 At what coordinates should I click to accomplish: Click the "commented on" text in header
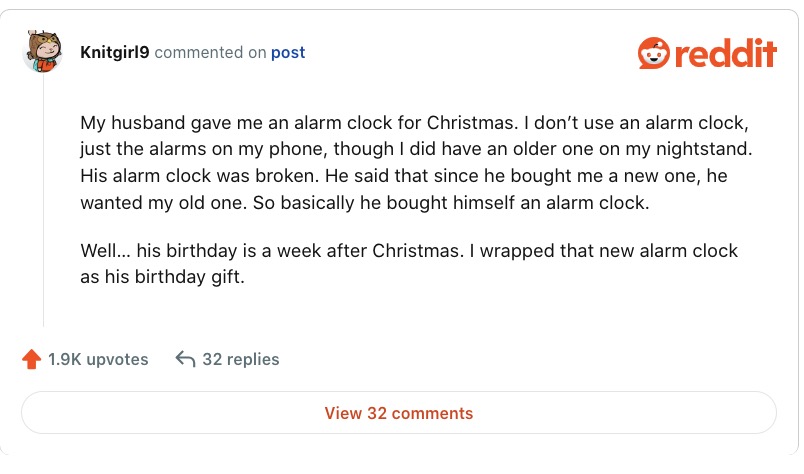tap(211, 52)
